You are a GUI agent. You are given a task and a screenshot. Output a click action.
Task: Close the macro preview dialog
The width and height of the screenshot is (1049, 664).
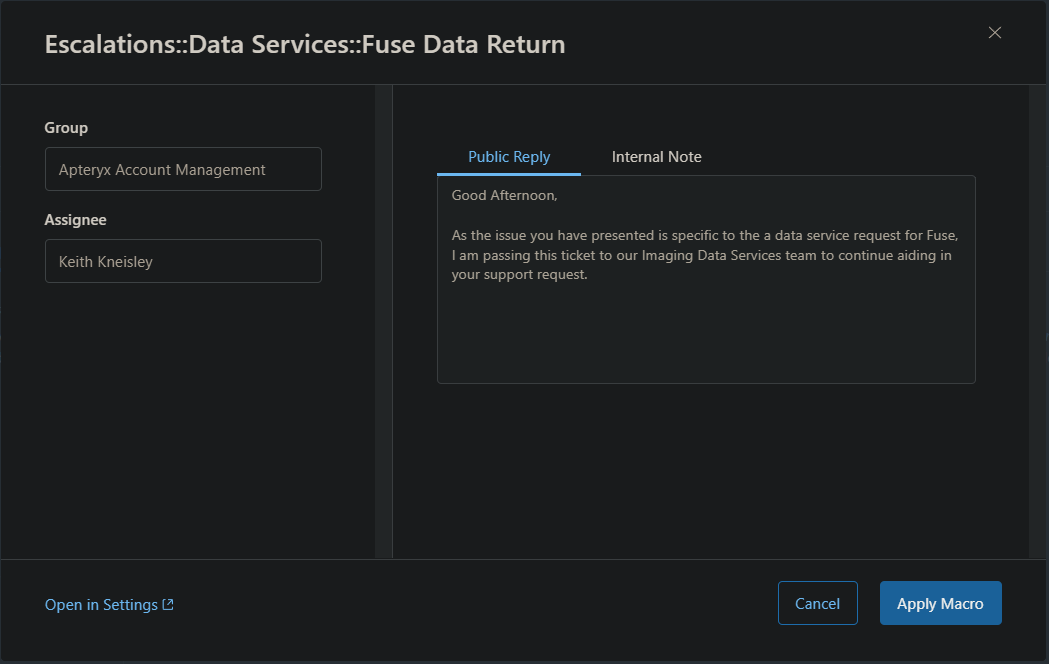(x=994, y=33)
